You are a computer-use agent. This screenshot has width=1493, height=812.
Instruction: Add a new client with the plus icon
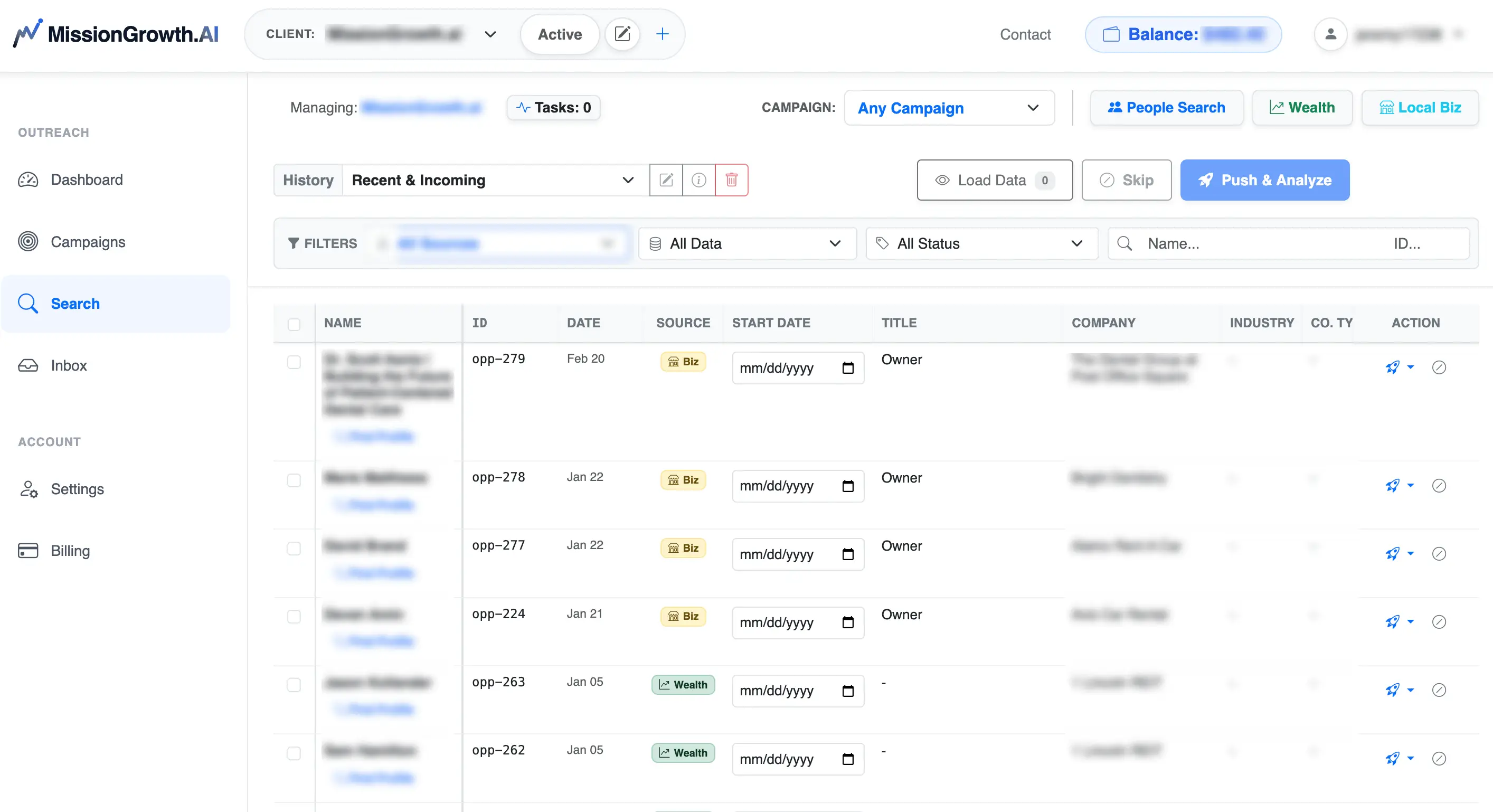(x=663, y=34)
